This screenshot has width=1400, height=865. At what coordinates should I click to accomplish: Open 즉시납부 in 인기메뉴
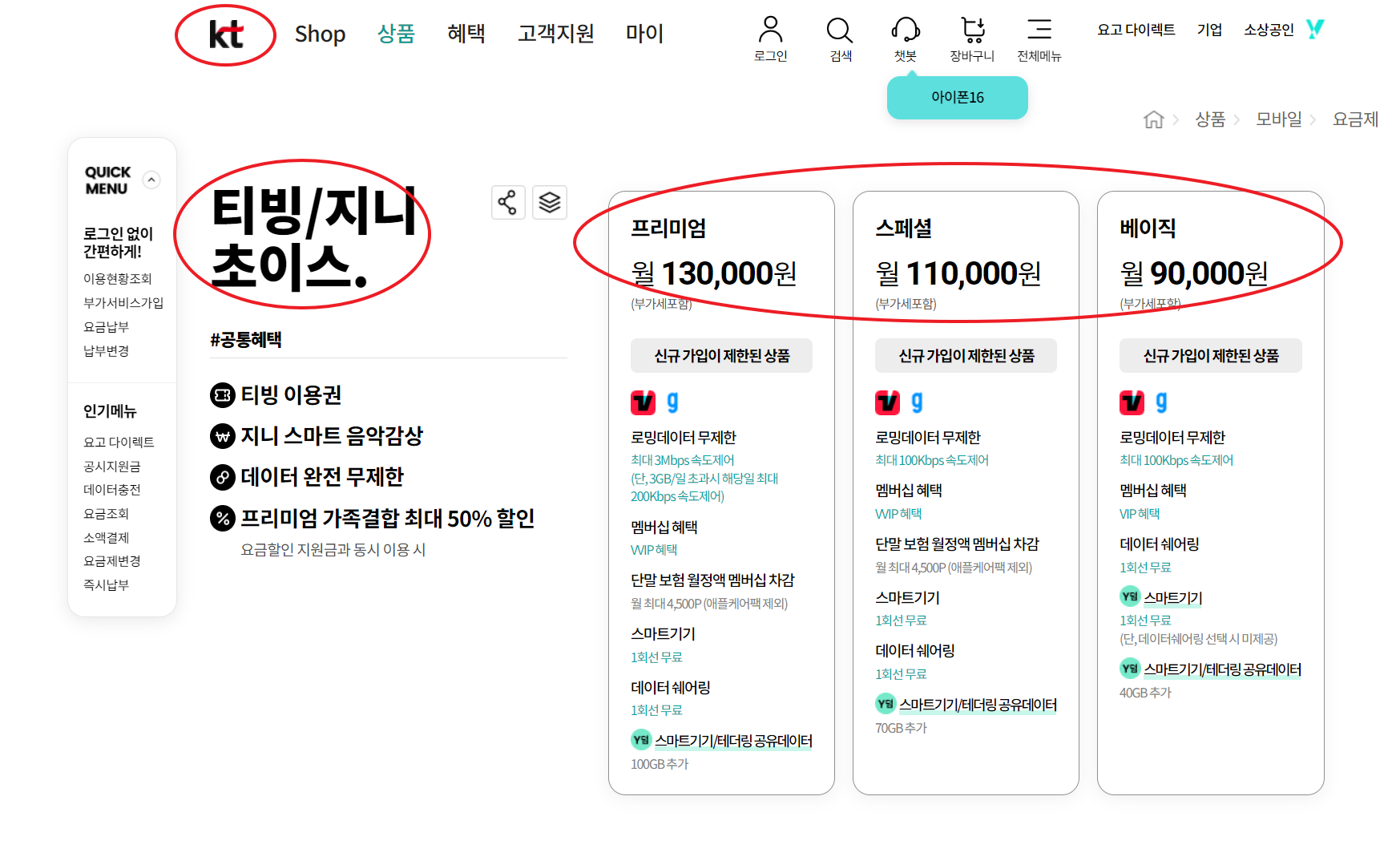[x=106, y=585]
